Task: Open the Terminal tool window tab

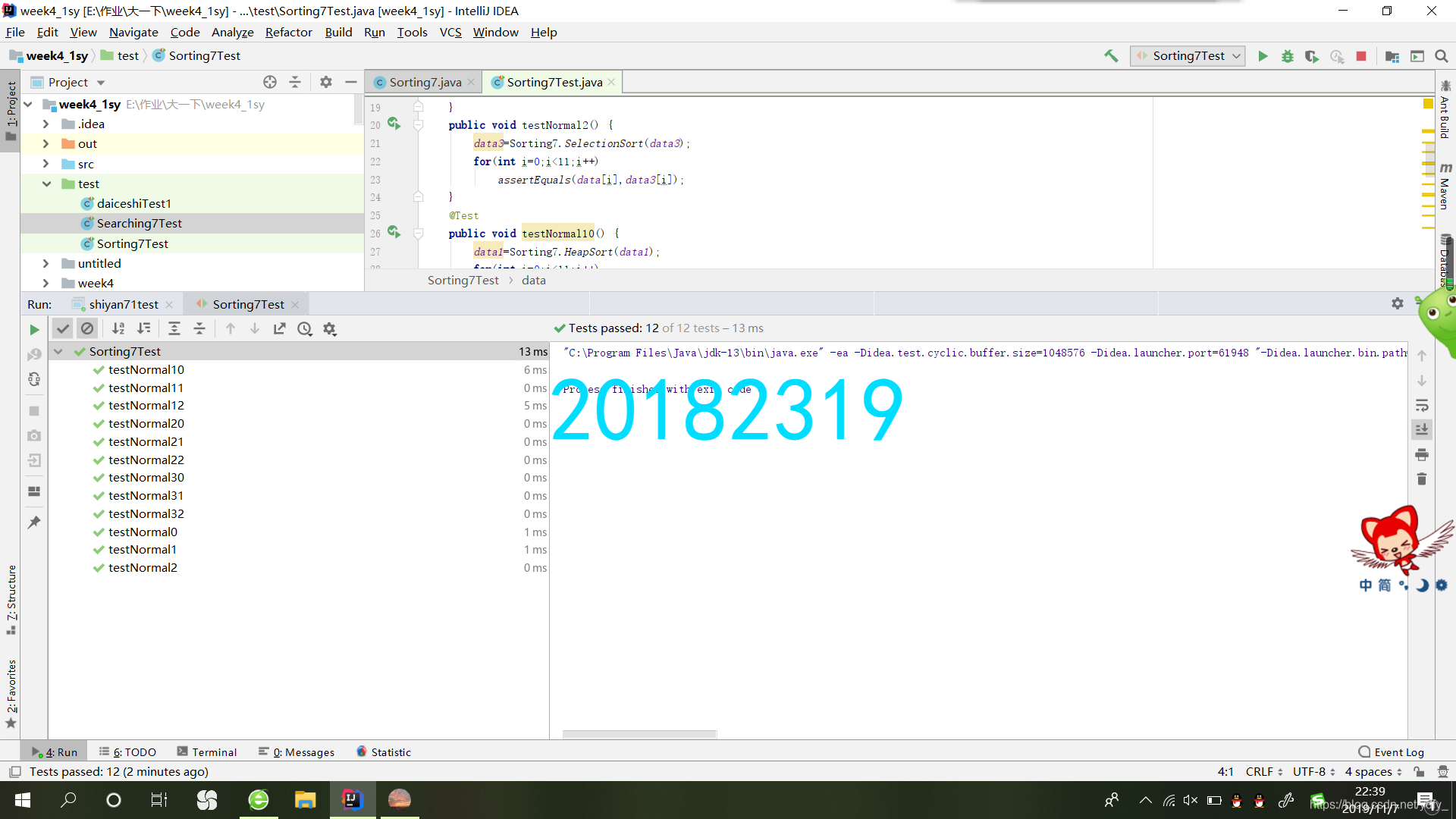Action: click(207, 752)
